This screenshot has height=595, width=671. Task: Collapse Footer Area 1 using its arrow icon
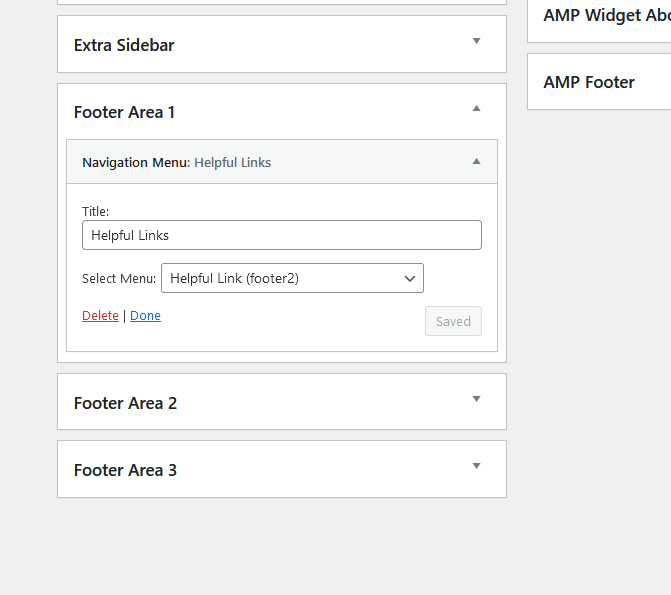coord(476,108)
